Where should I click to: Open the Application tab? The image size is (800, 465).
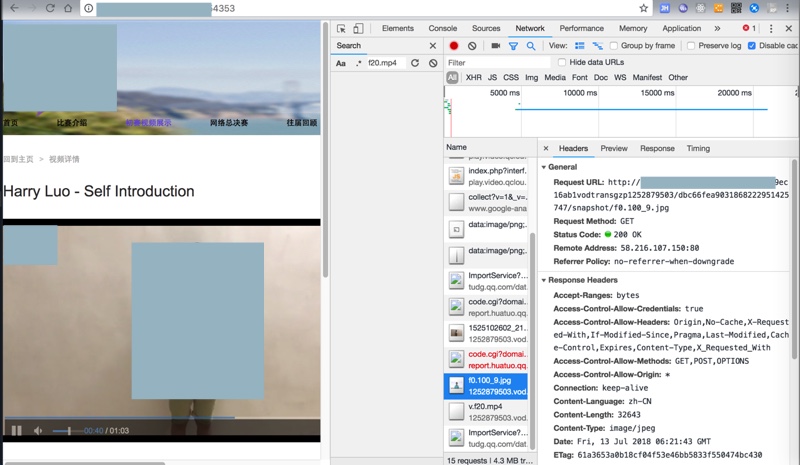point(681,28)
